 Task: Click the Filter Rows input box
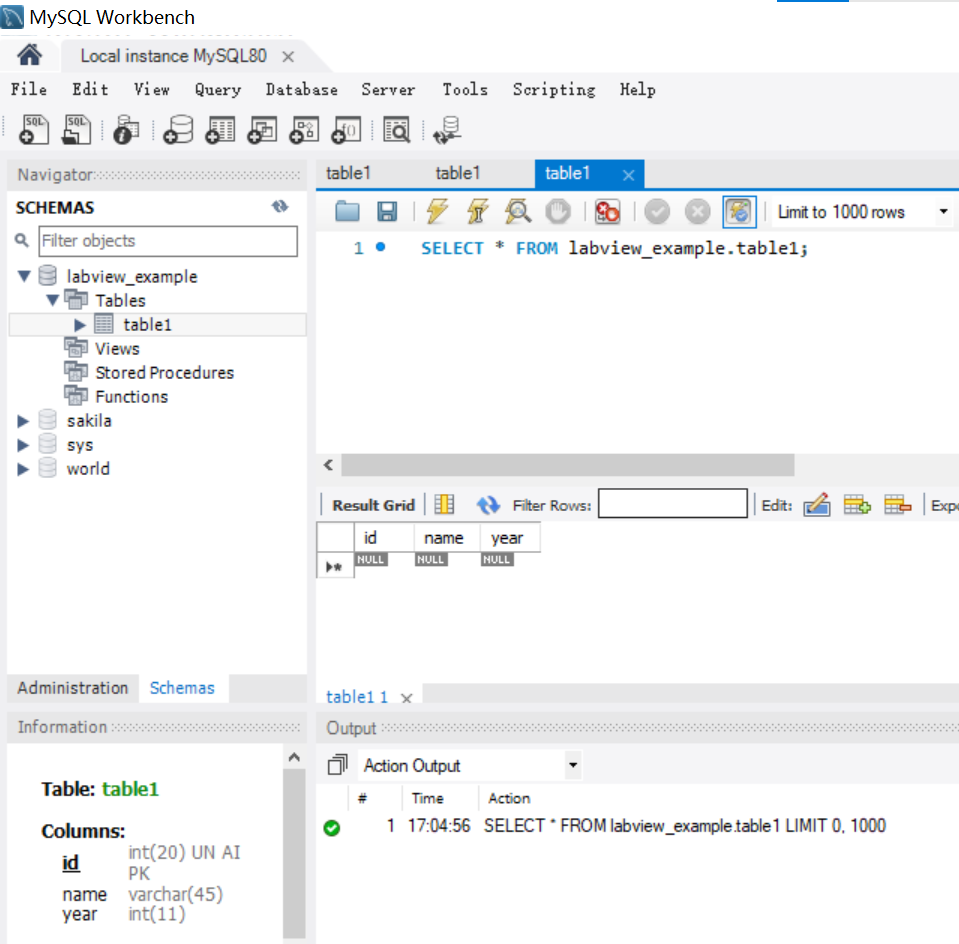point(672,504)
